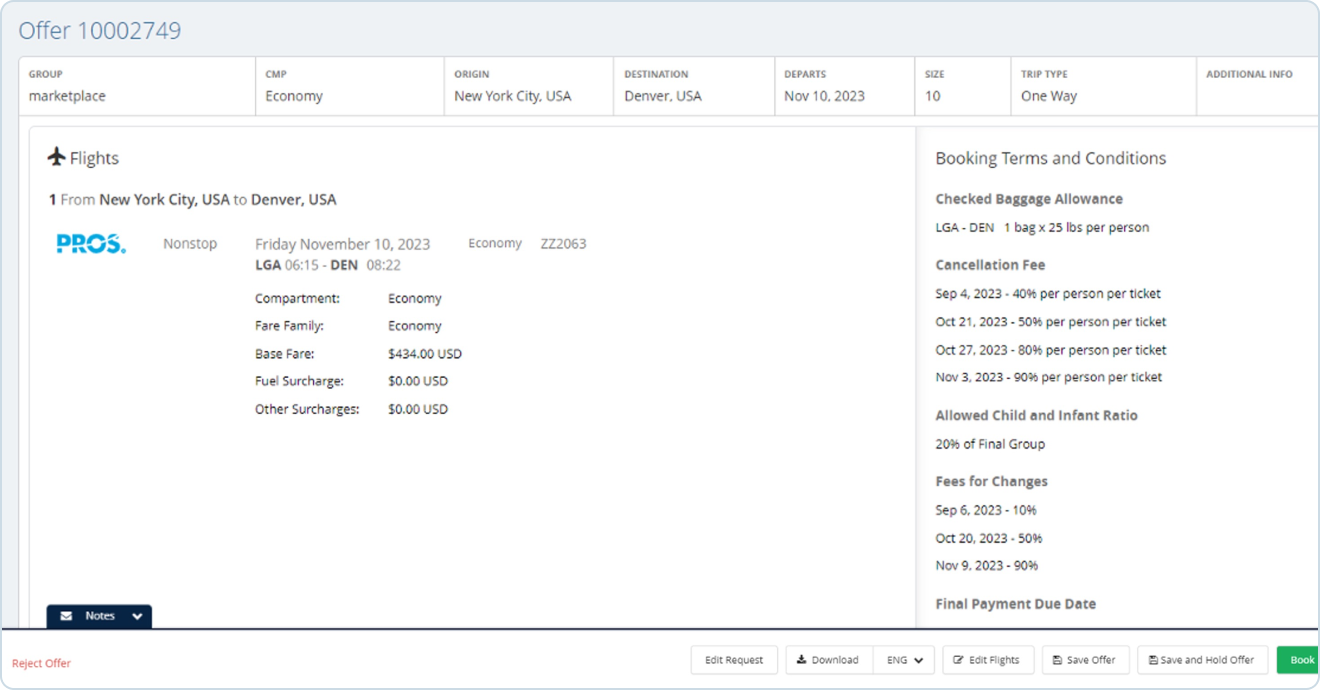Click the Departs Nov 10, 2023 field
Image resolution: width=1320 pixels, height=690 pixels.
tap(824, 96)
